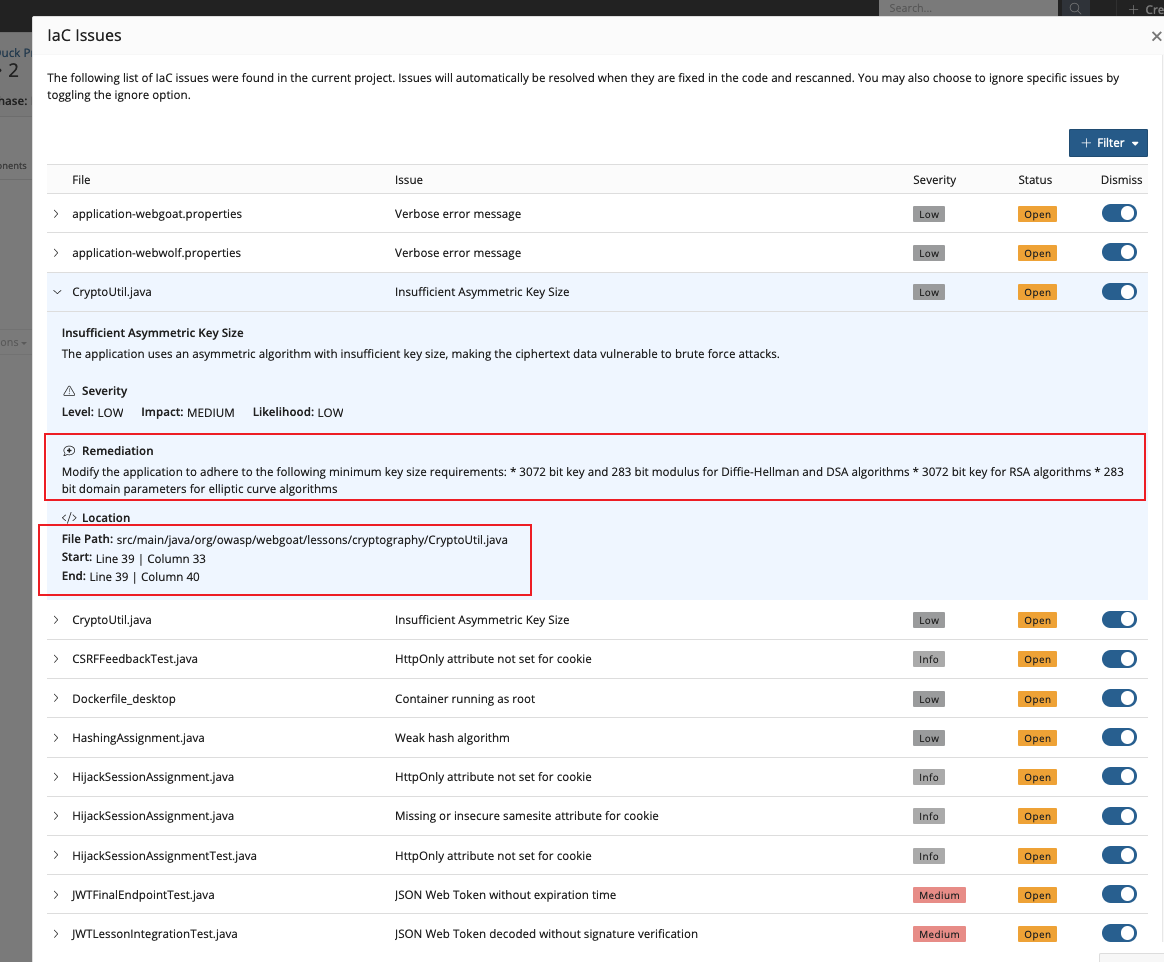Toggle dismiss for HijackSessionAssignmentTest.java

[1119, 855]
